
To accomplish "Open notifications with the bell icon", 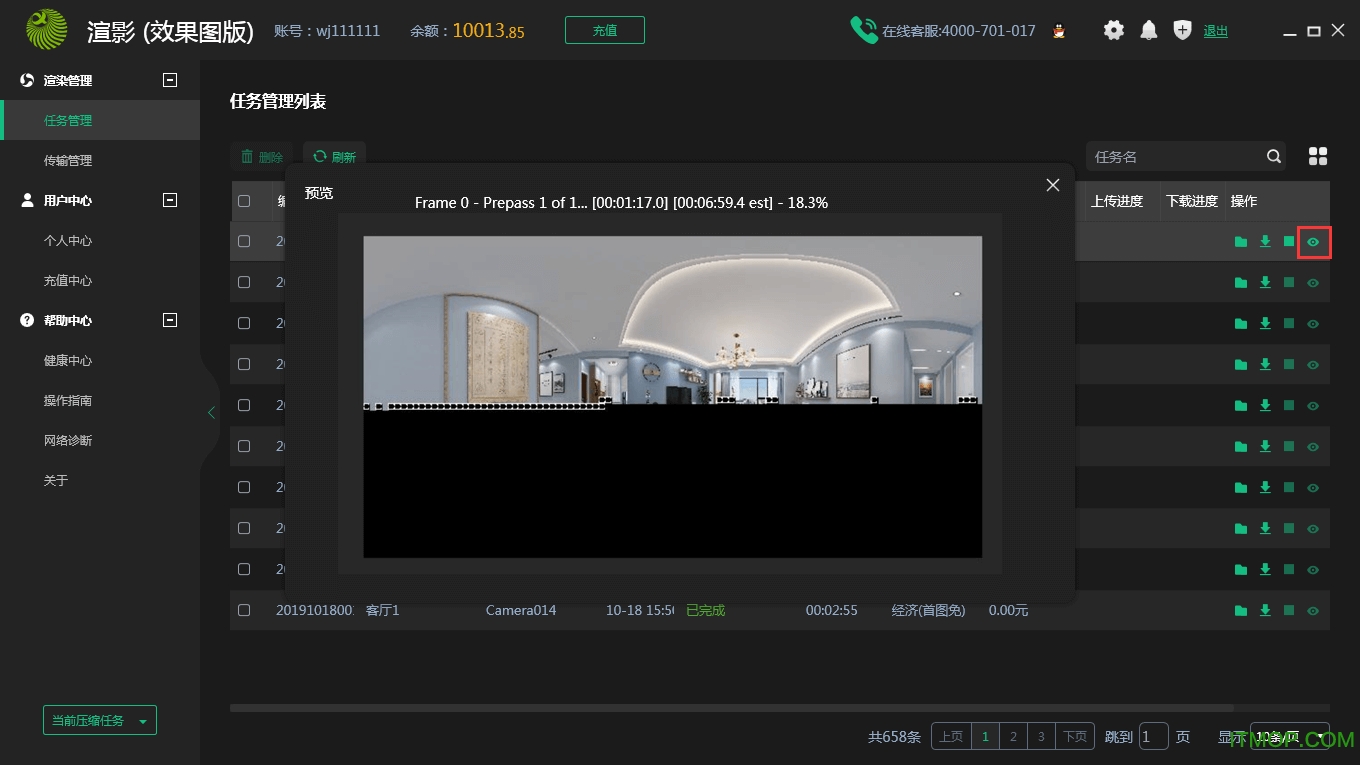I will (1149, 30).
